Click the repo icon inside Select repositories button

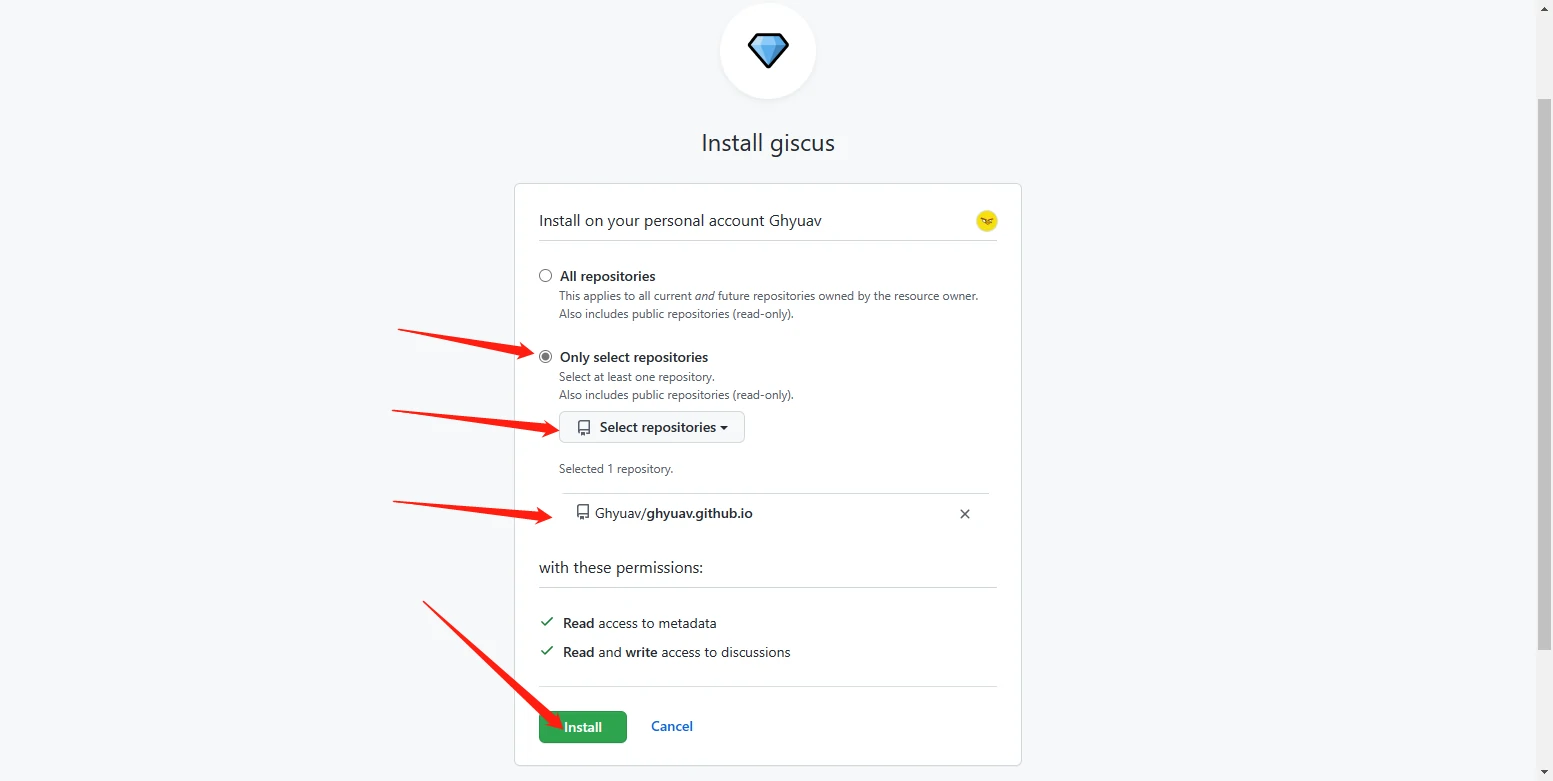coord(585,428)
